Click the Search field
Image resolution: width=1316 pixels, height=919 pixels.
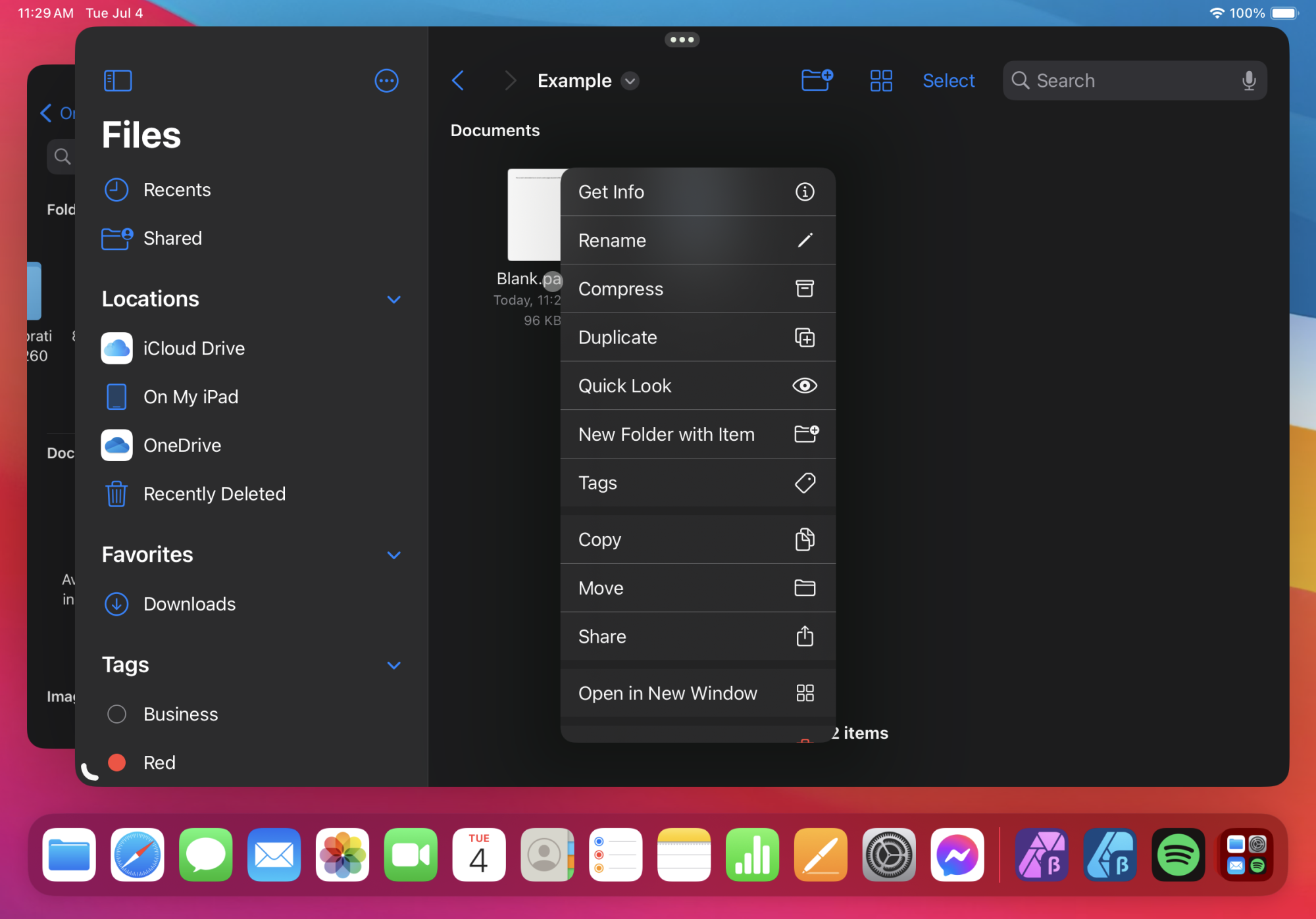point(1125,81)
